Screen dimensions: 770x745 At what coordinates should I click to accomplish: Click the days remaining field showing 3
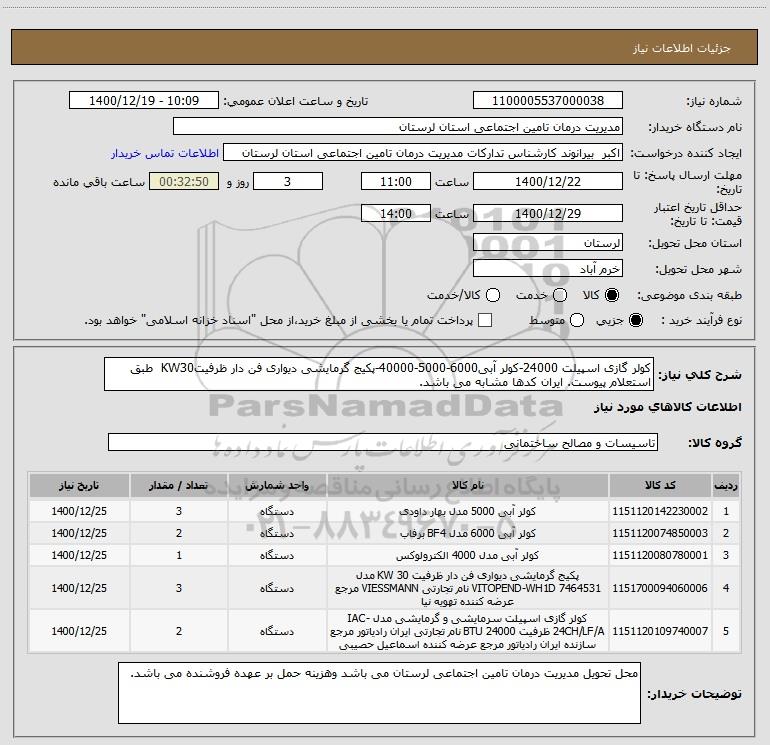(x=288, y=182)
